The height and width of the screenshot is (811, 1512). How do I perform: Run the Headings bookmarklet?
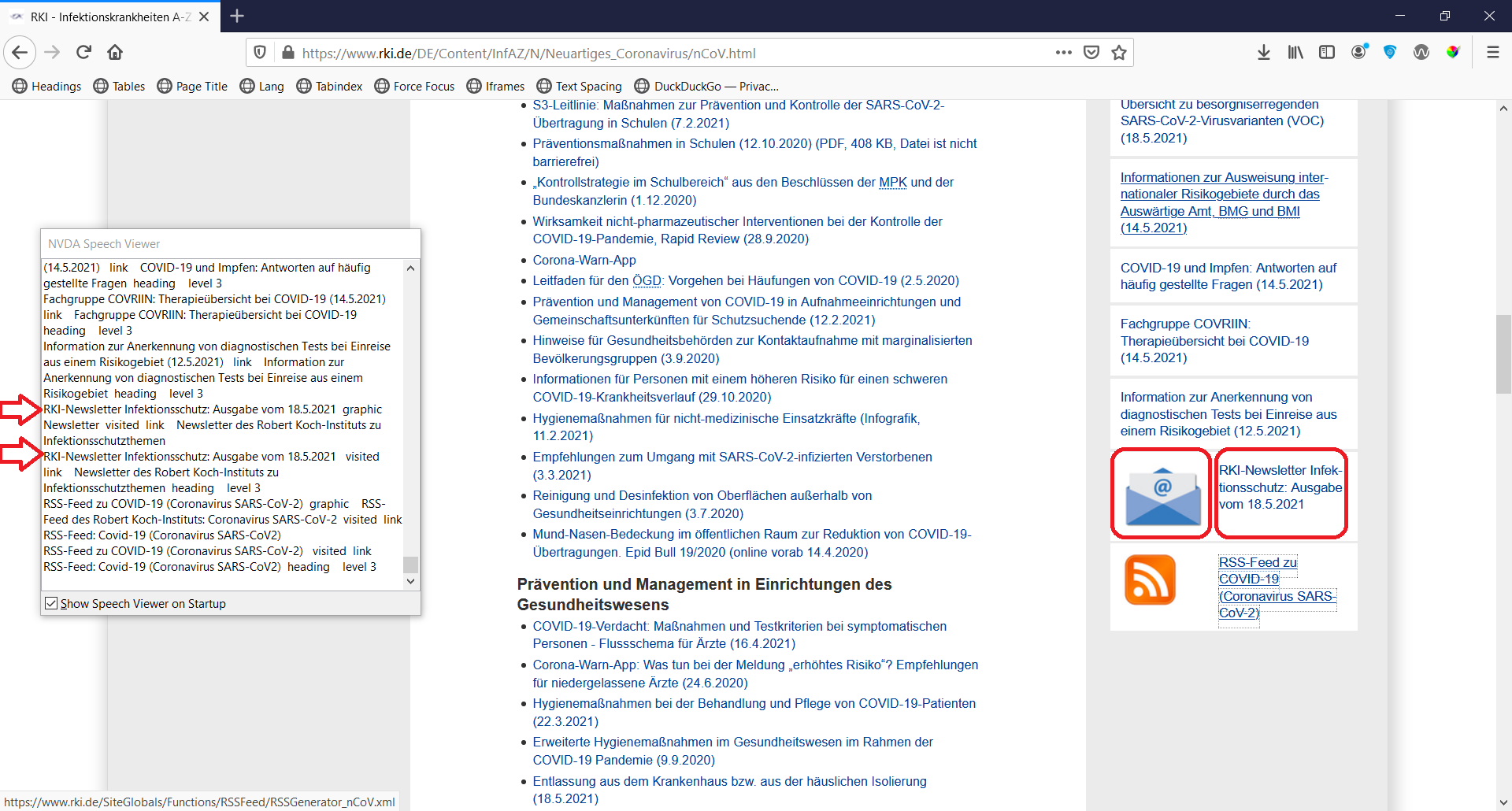pyautogui.click(x=46, y=86)
